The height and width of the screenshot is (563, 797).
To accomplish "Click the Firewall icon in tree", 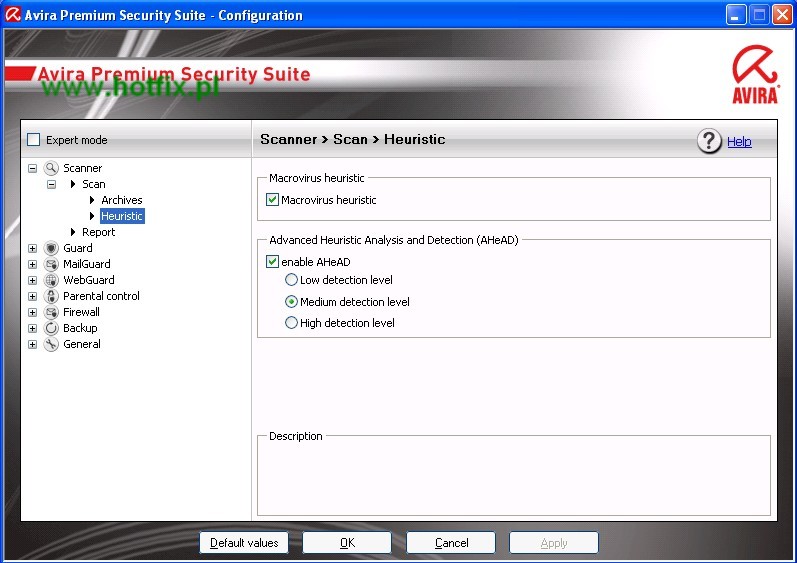I will [x=51, y=312].
